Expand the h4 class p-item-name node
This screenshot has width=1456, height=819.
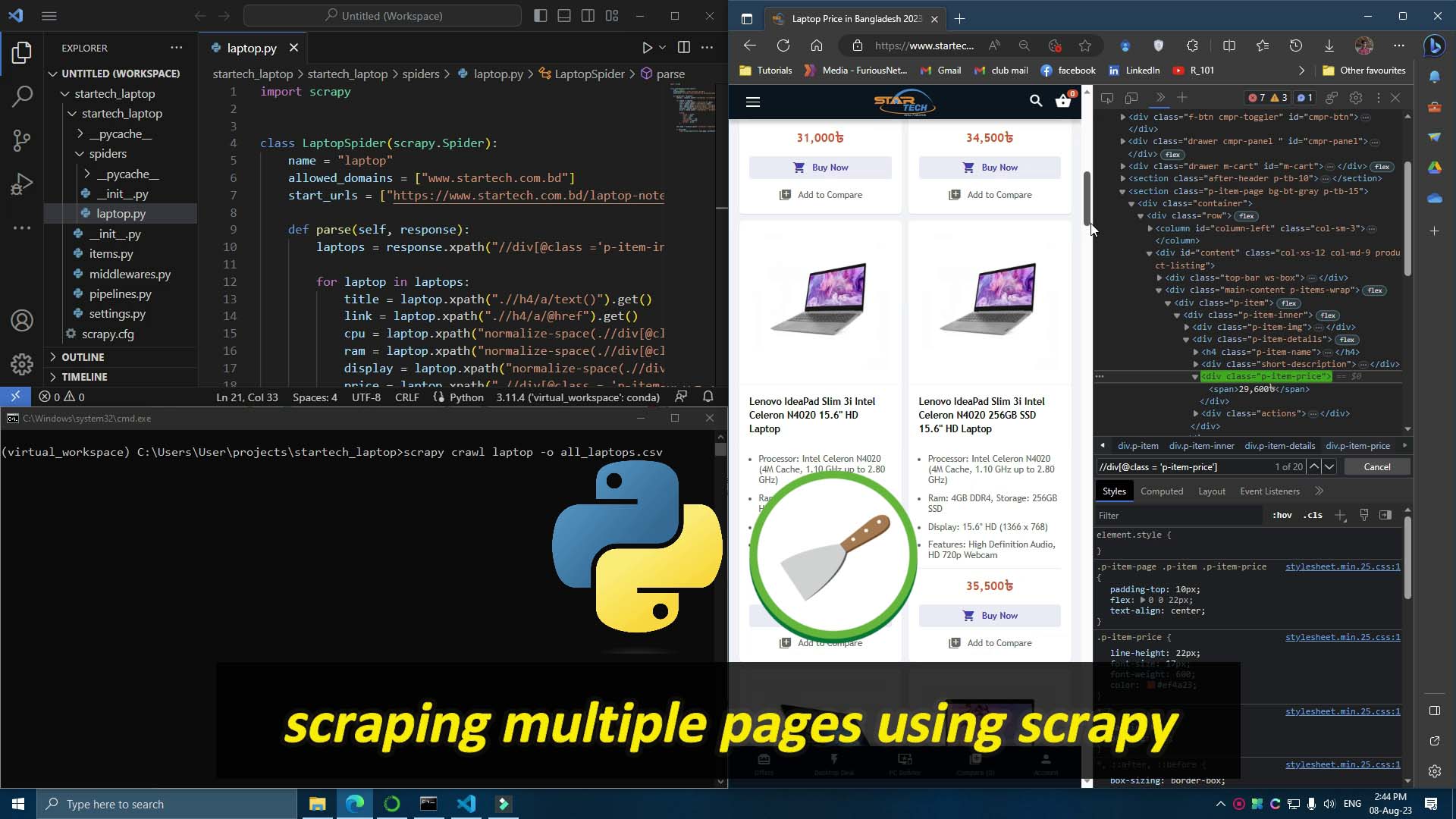(x=1196, y=352)
